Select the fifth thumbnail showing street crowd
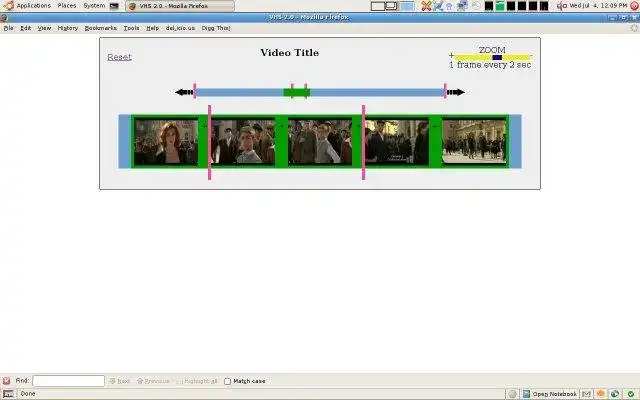The image size is (640, 400). coord(474,142)
